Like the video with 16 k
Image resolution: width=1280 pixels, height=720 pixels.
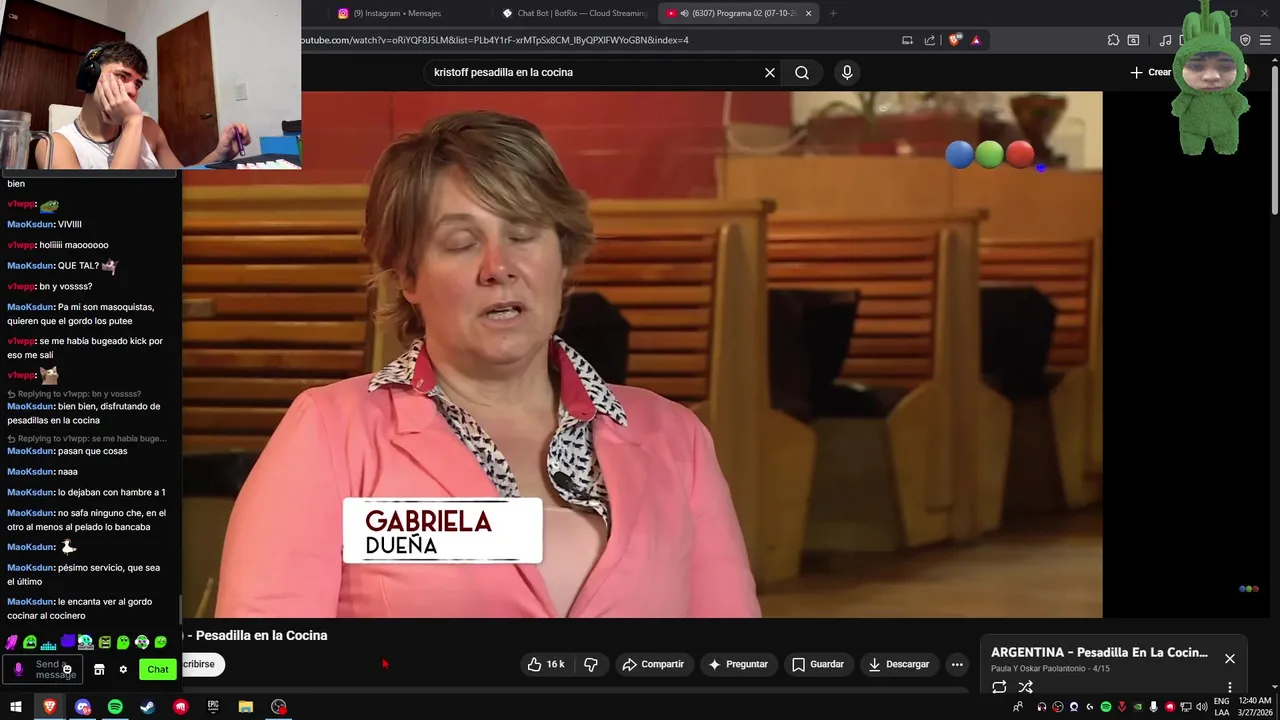(x=546, y=664)
